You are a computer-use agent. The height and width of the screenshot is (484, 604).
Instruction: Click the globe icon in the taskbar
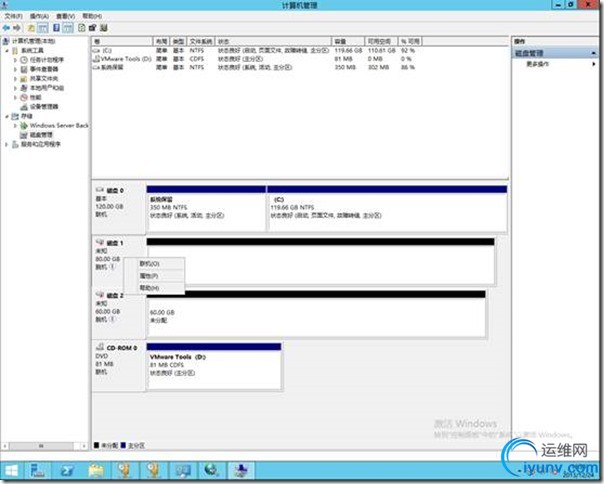tap(211, 470)
